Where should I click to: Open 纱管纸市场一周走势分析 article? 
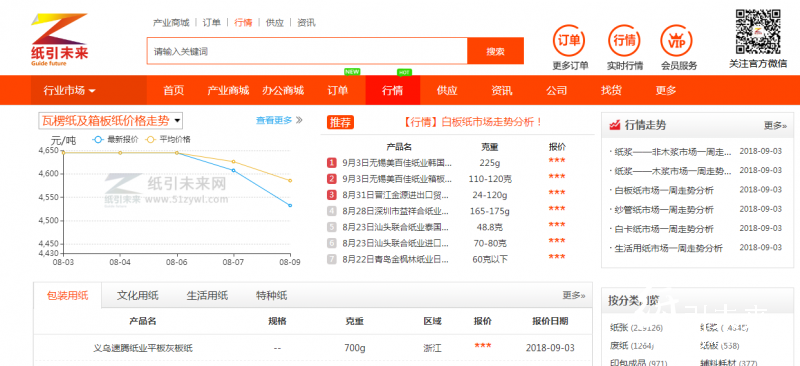point(663,209)
